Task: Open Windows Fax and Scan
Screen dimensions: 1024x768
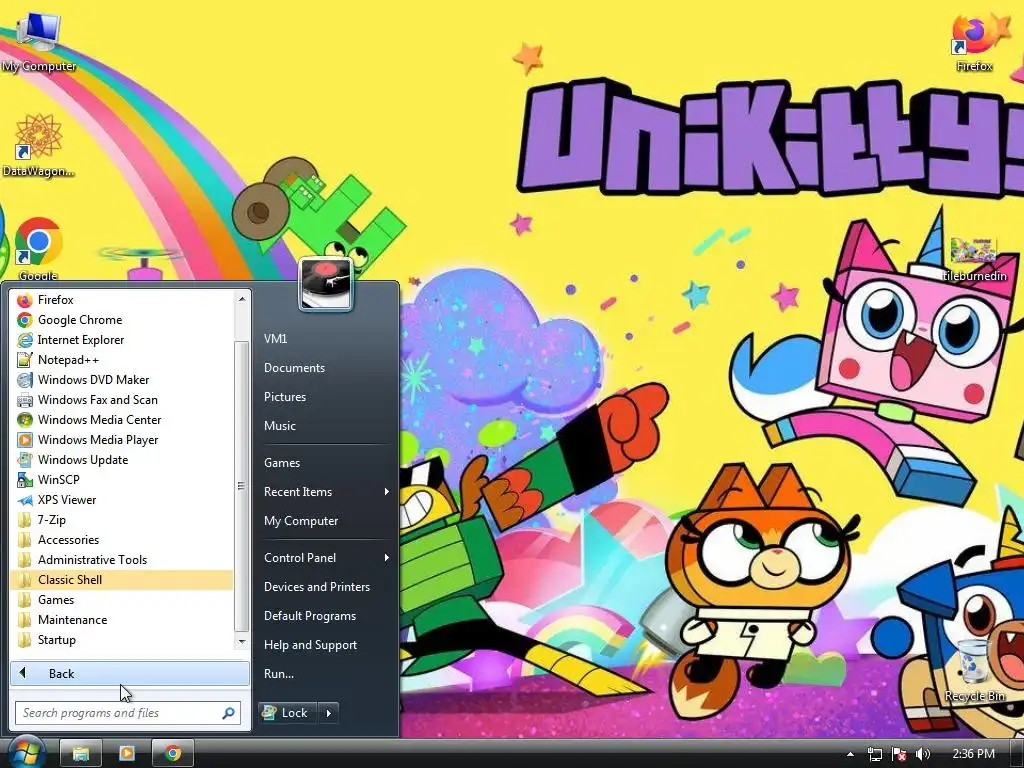Action: click(x=122, y=400)
